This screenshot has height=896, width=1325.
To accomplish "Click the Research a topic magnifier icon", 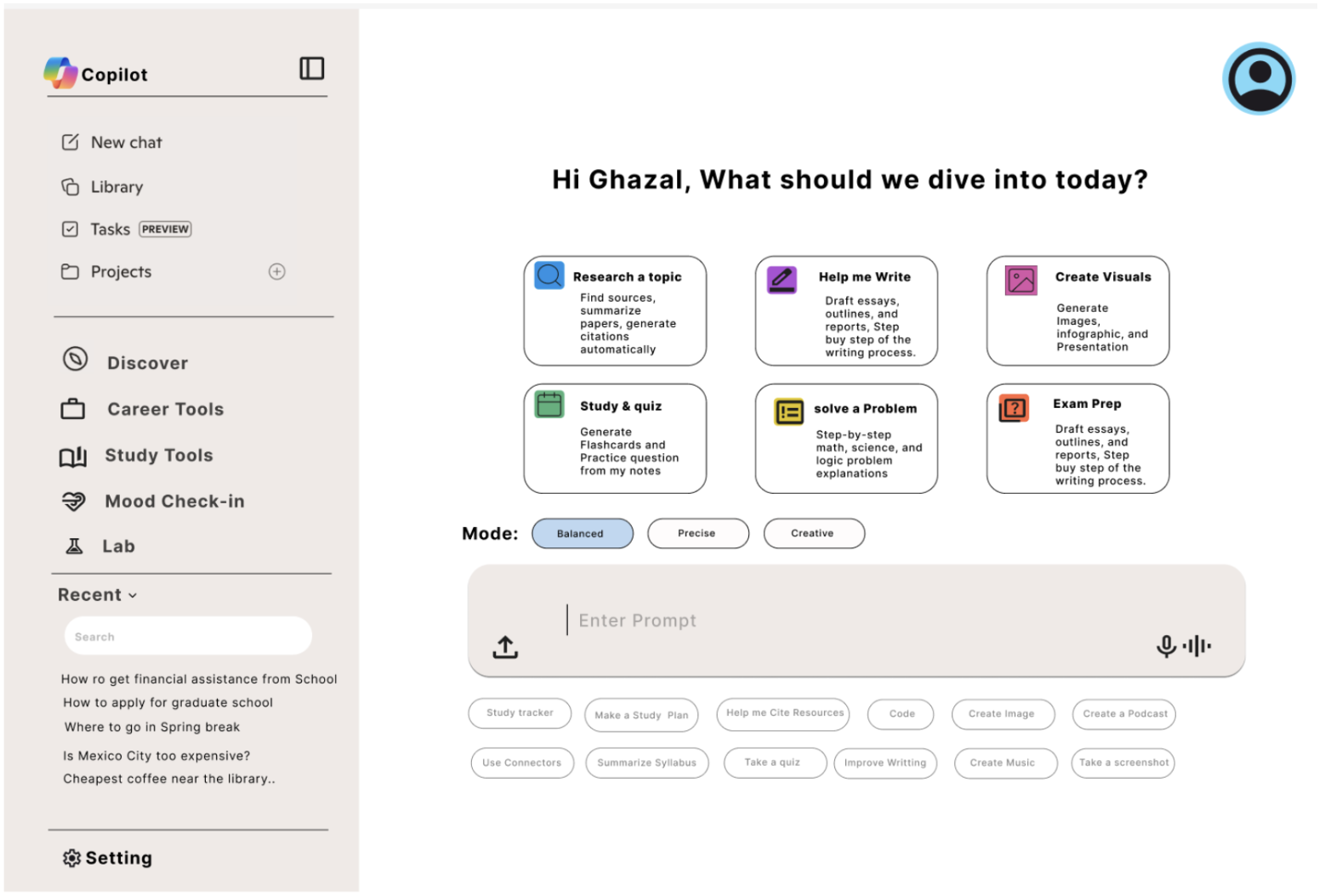I will [549, 275].
